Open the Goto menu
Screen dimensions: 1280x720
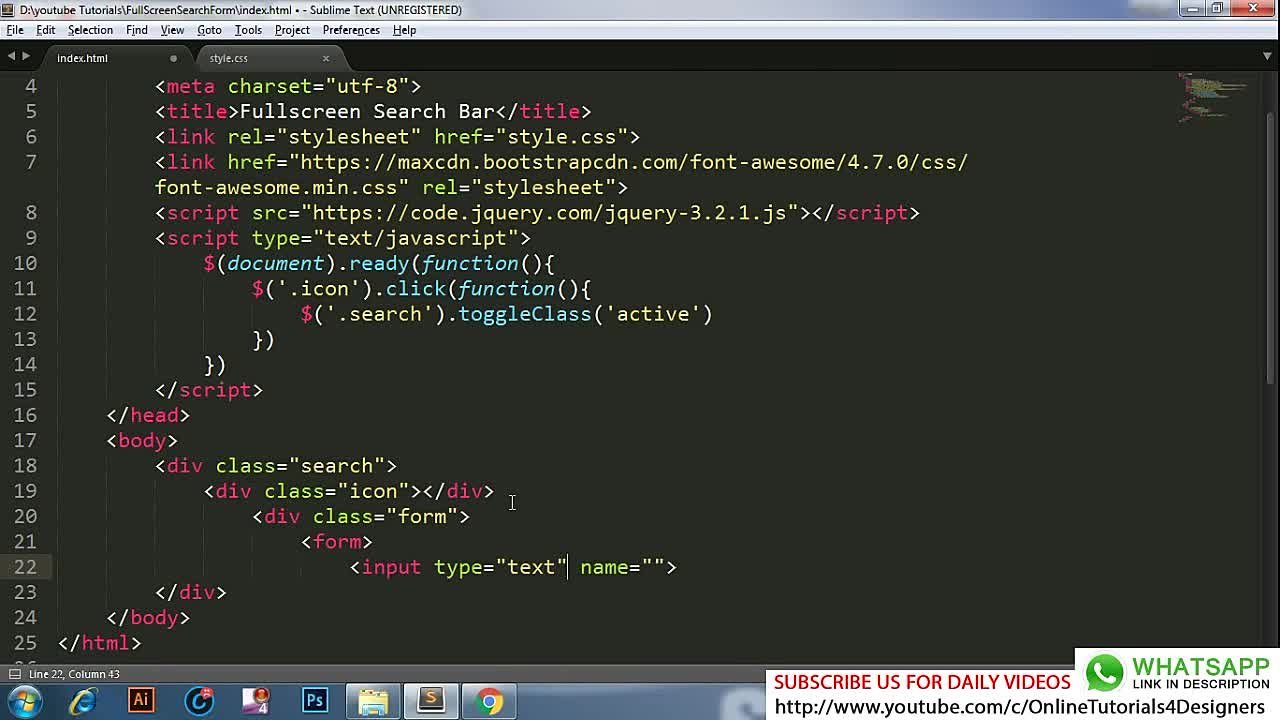[209, 30]
